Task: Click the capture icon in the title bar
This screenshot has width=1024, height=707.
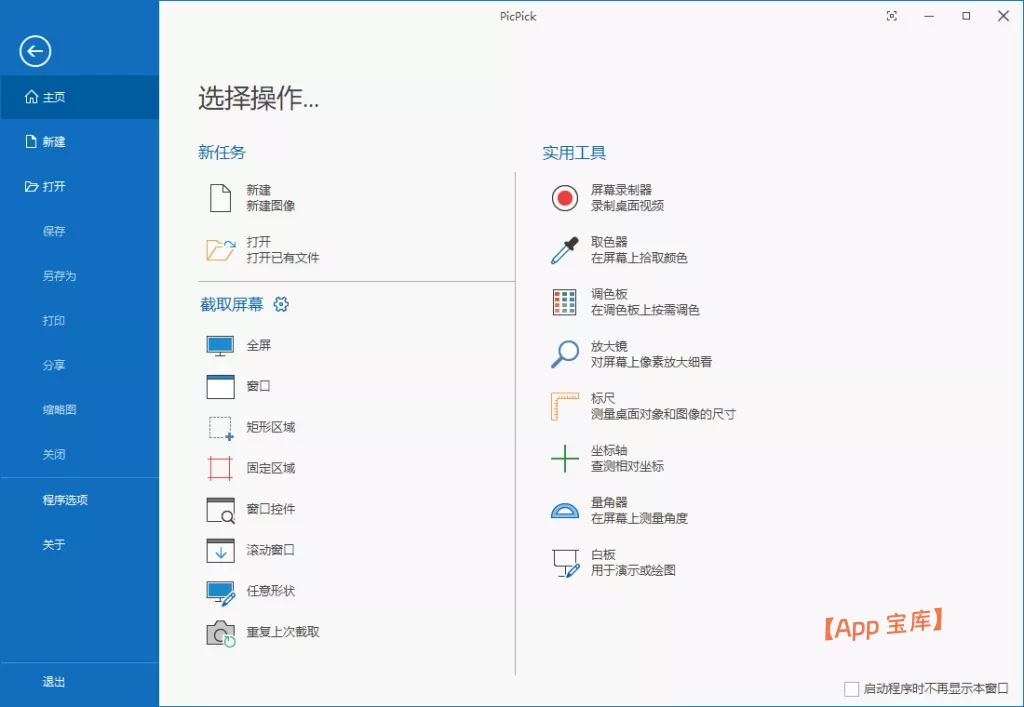Action: tap(891, 16)
